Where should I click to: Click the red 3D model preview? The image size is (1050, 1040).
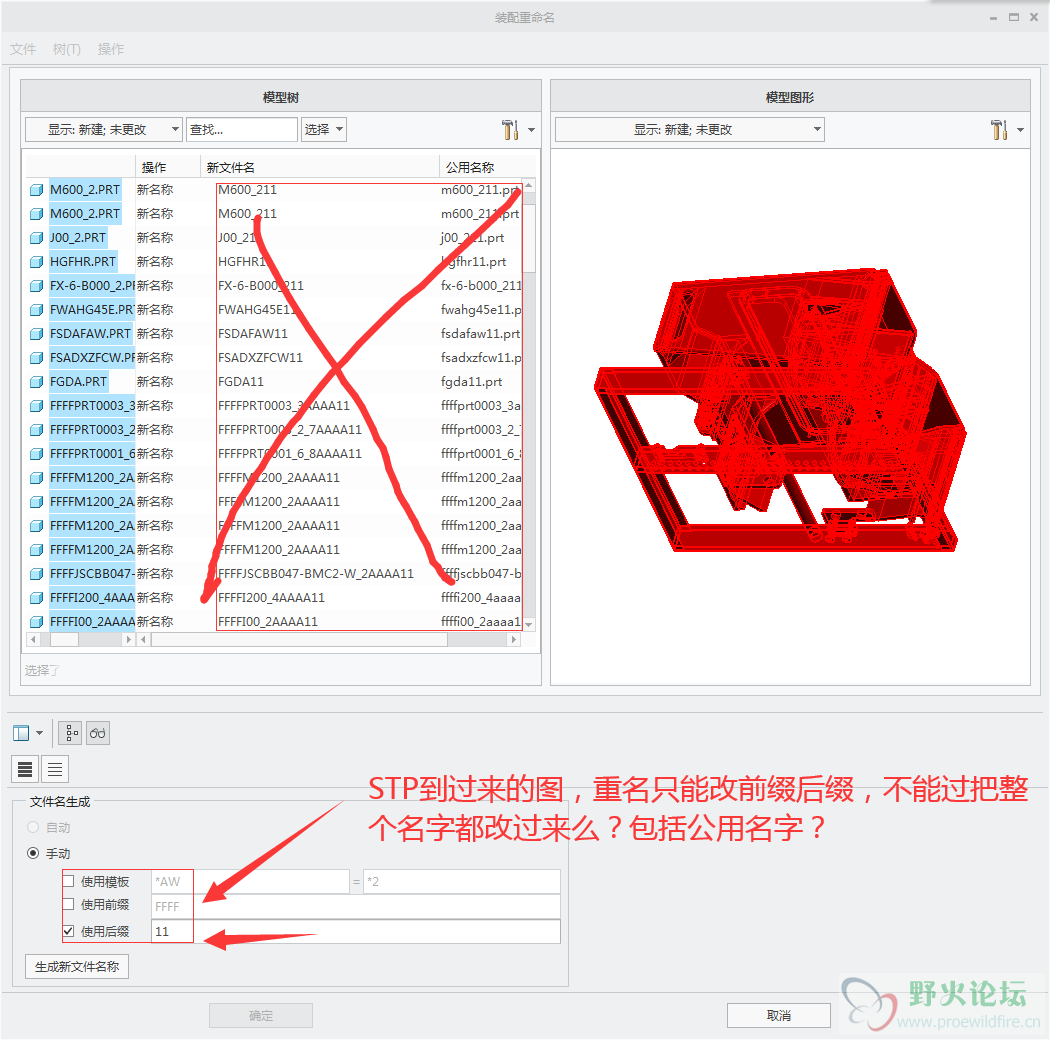tap(780, 411)
